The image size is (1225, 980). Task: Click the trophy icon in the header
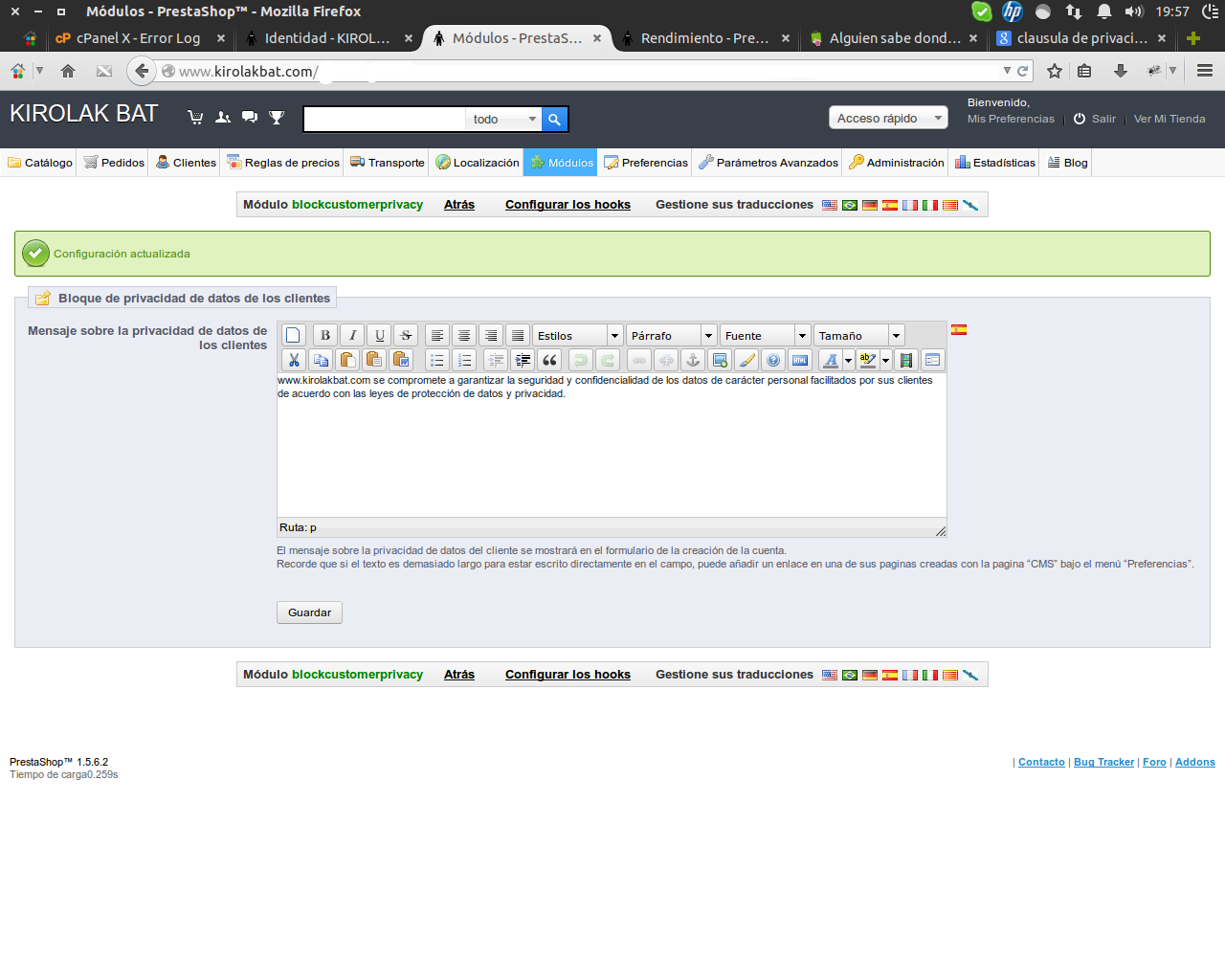pyautogui.click(x=277, y=117)
